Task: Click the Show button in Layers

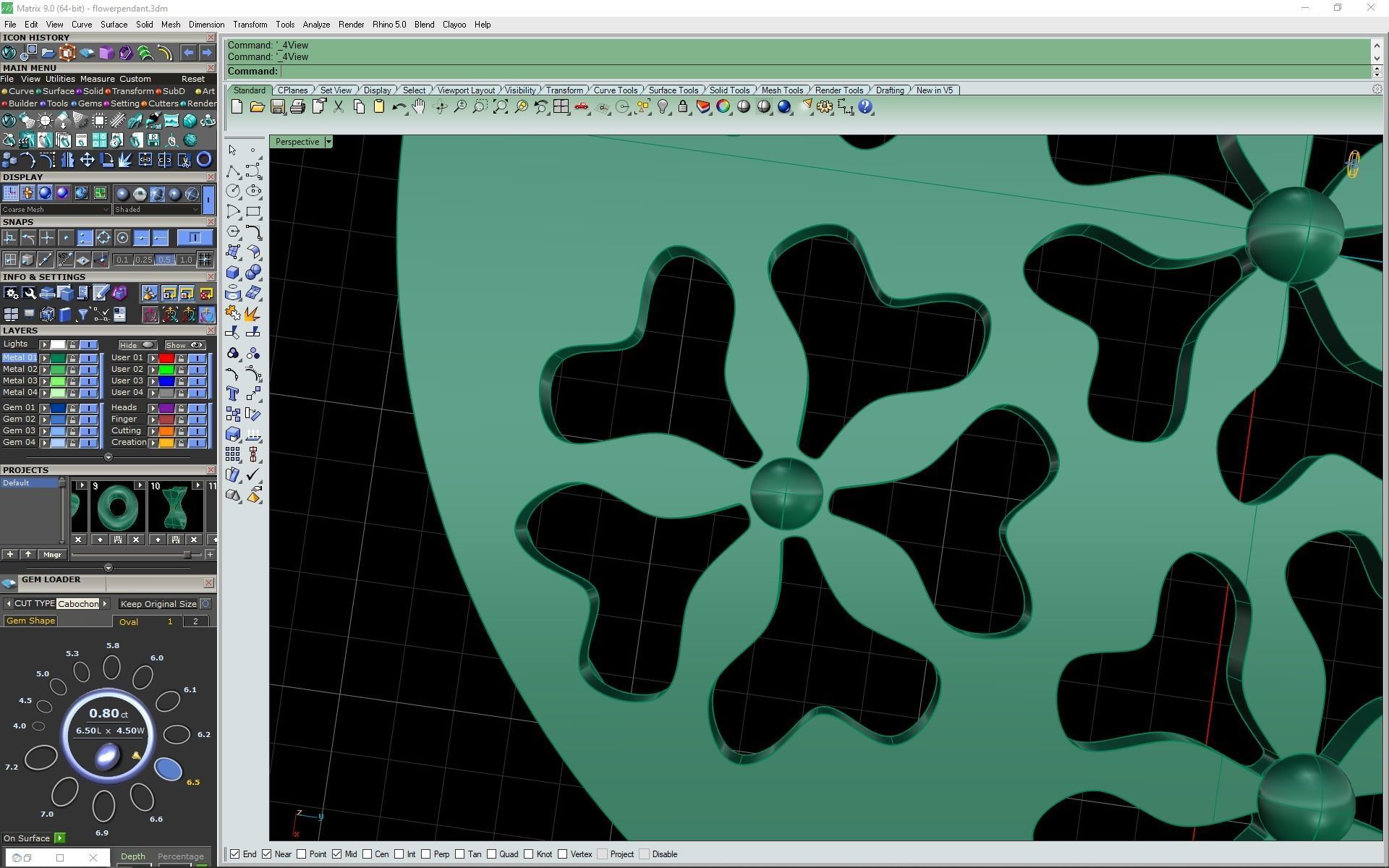Action: [184, 346]
